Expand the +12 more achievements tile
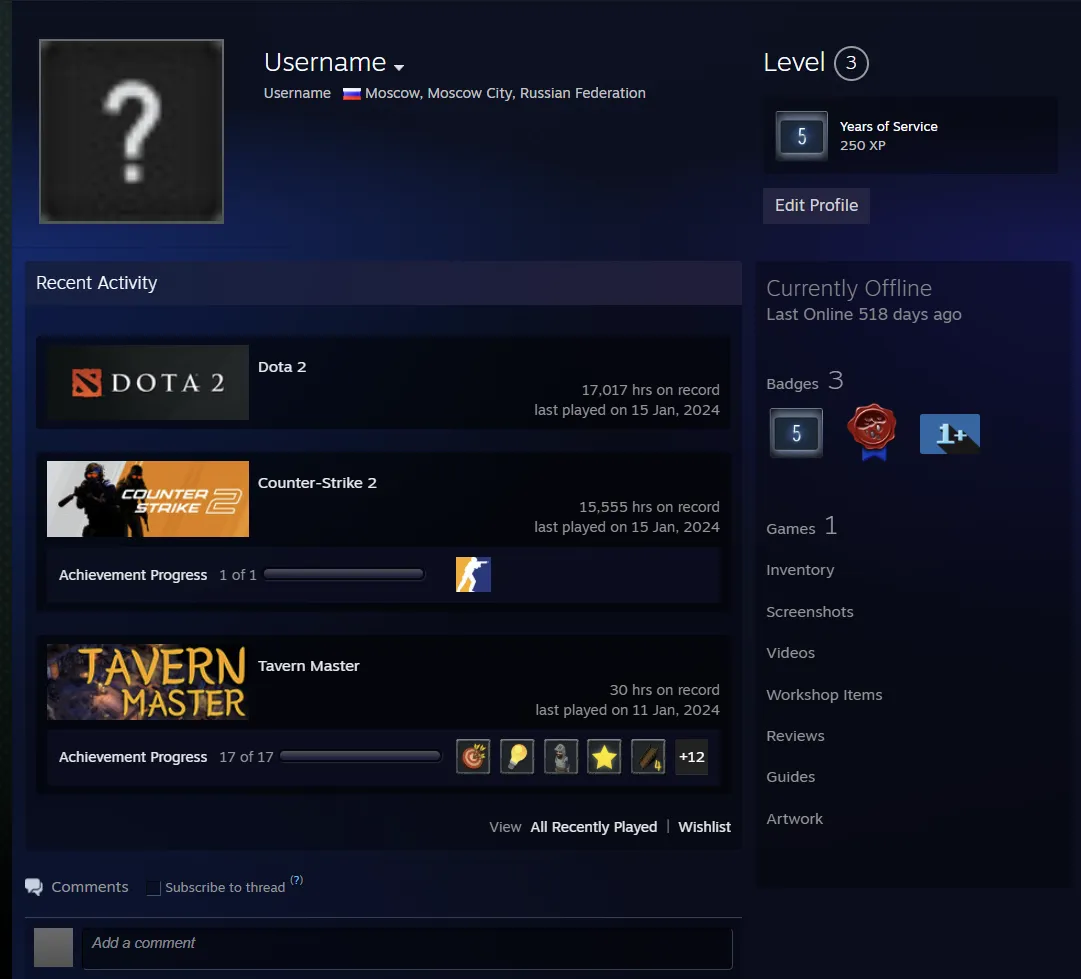The image size is (1081, 979). click(x=691, y=757)
